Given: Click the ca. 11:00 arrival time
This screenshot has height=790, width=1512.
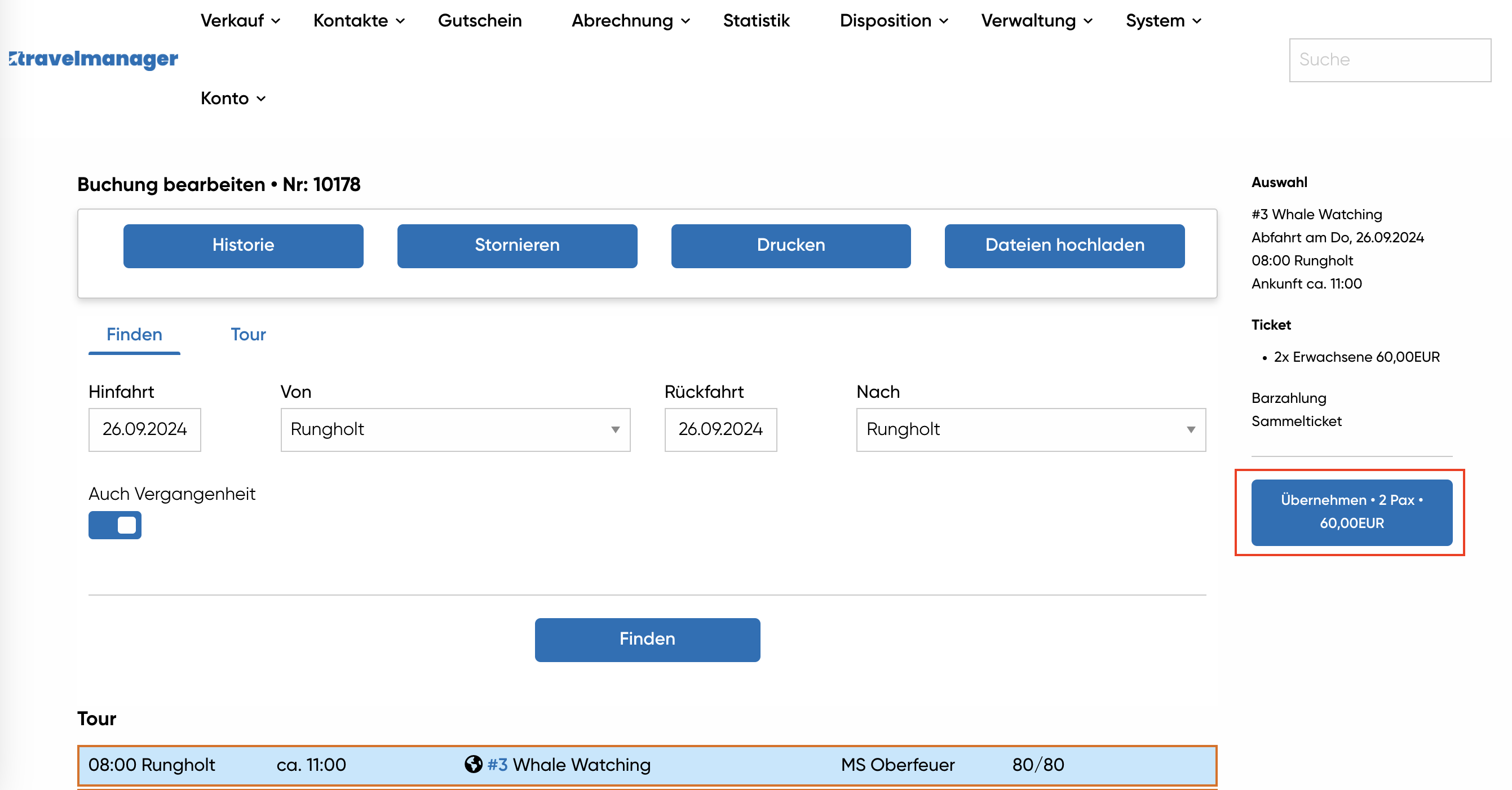Looking at the screenshot, I should (311, 764).
